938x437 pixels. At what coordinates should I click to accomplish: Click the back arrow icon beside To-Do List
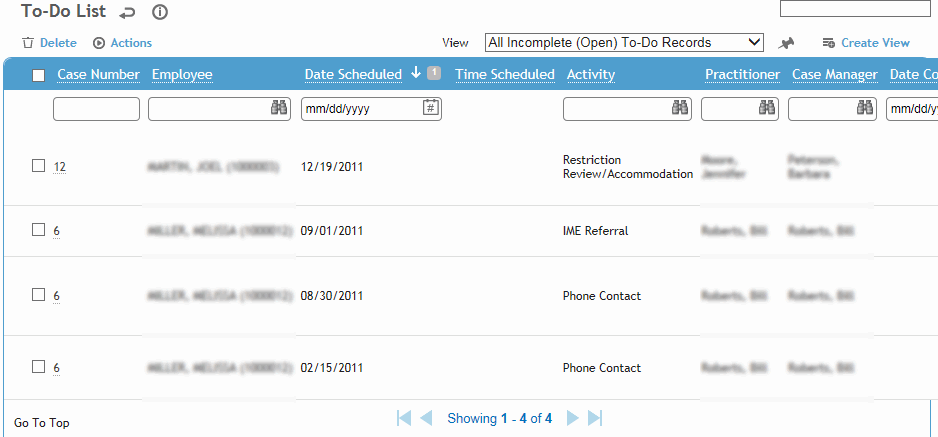[x=127, y=12]
